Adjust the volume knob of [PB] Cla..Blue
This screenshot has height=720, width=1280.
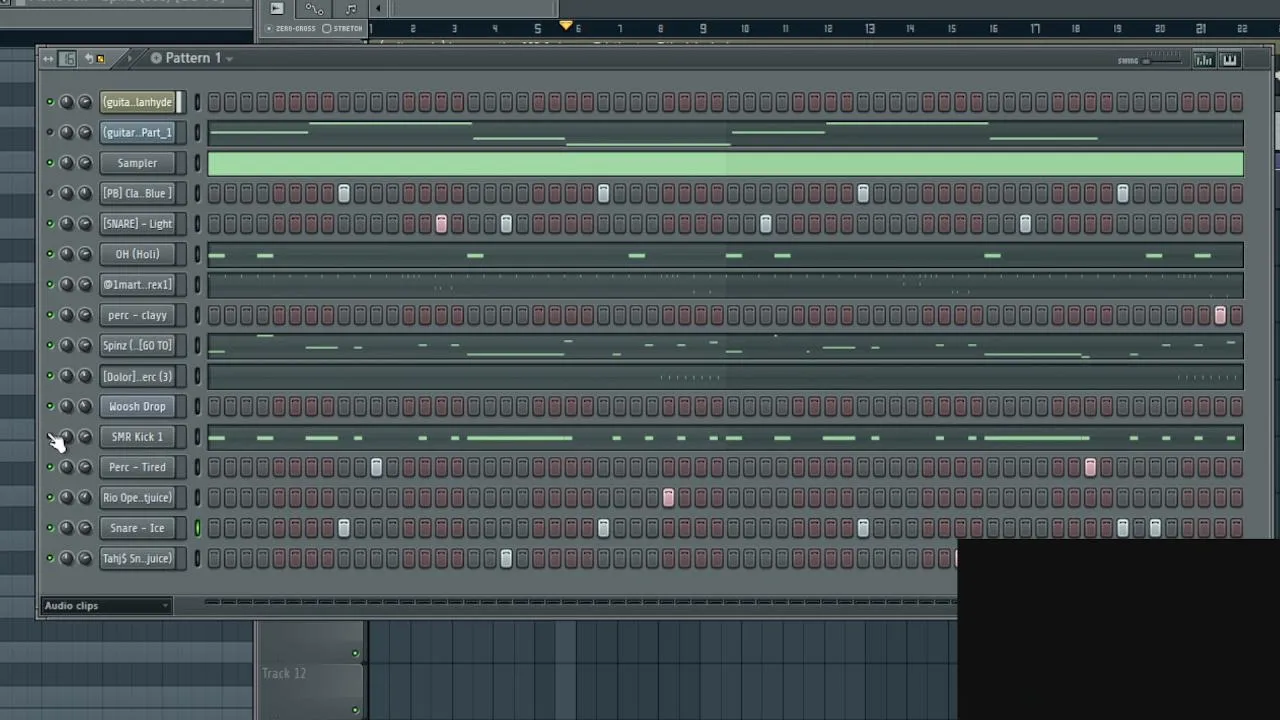point(85,193)
